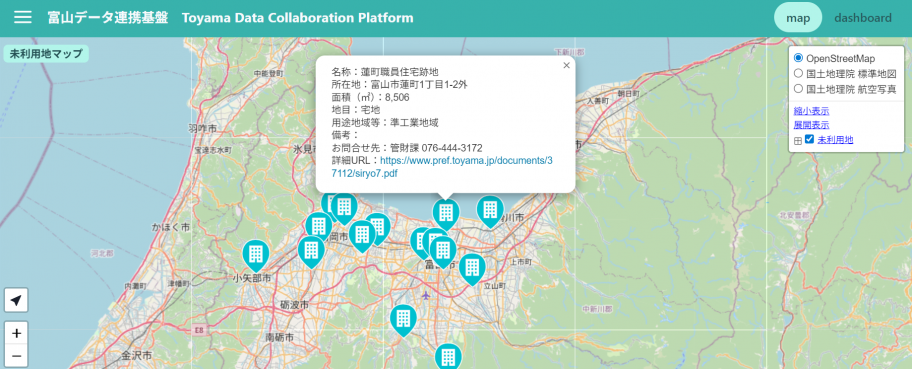Click the 砺波市 city label on map
912x369 pixels.
[x=294, y=305]
